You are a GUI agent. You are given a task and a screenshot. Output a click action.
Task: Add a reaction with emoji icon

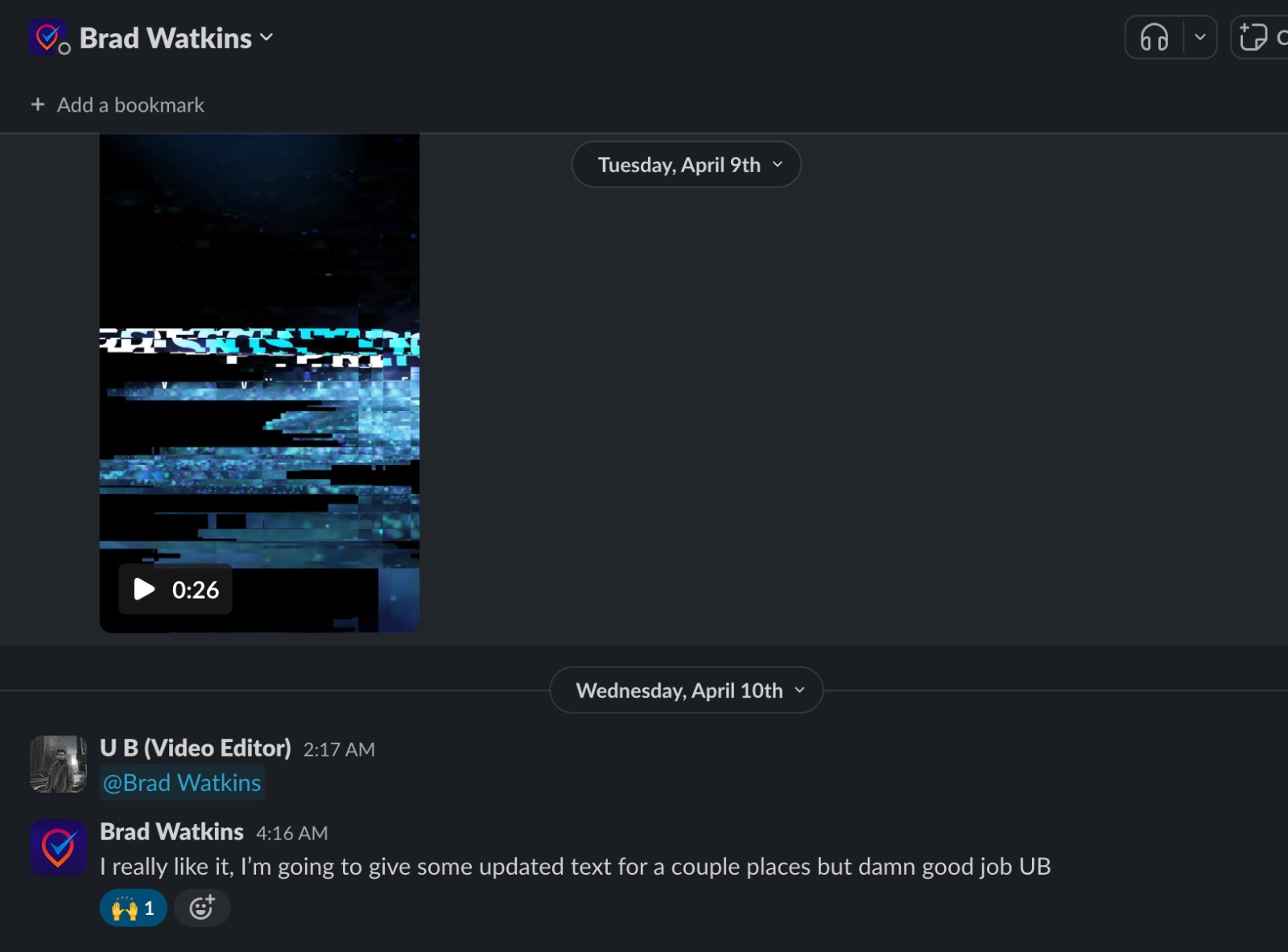[202, 909]
